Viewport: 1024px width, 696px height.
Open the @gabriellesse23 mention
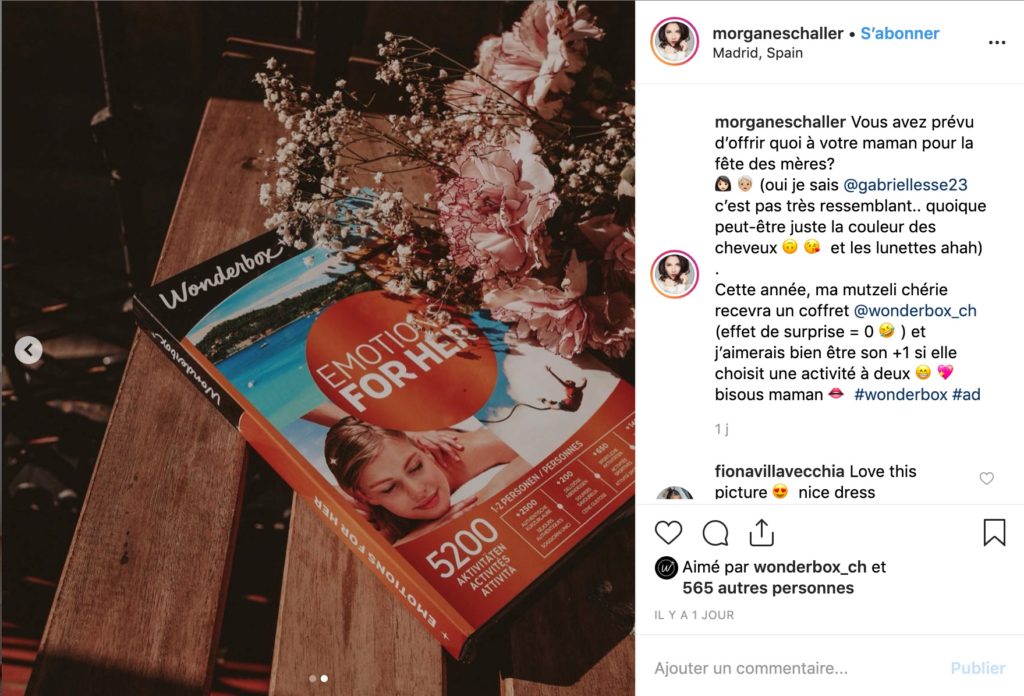[905, 185]
